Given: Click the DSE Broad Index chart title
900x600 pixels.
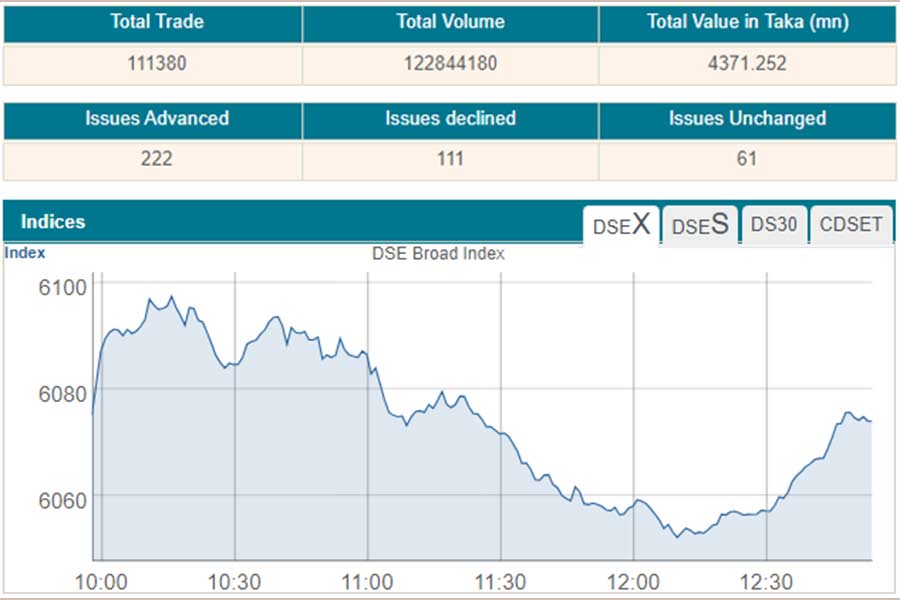Looking at the screenshot, I should pos(438,254).
